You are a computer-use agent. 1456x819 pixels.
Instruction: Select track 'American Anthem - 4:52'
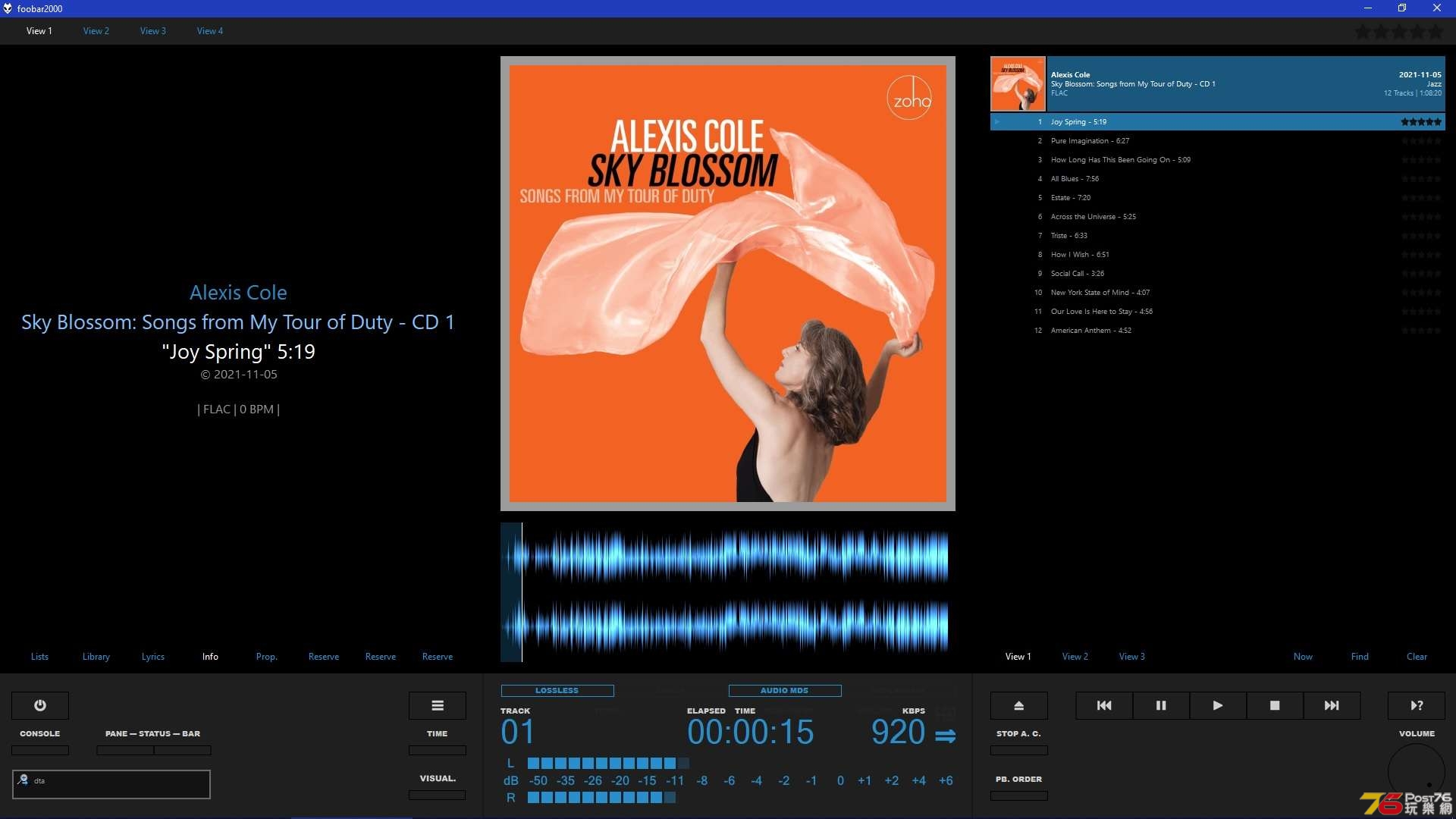tap(1217, 331)
